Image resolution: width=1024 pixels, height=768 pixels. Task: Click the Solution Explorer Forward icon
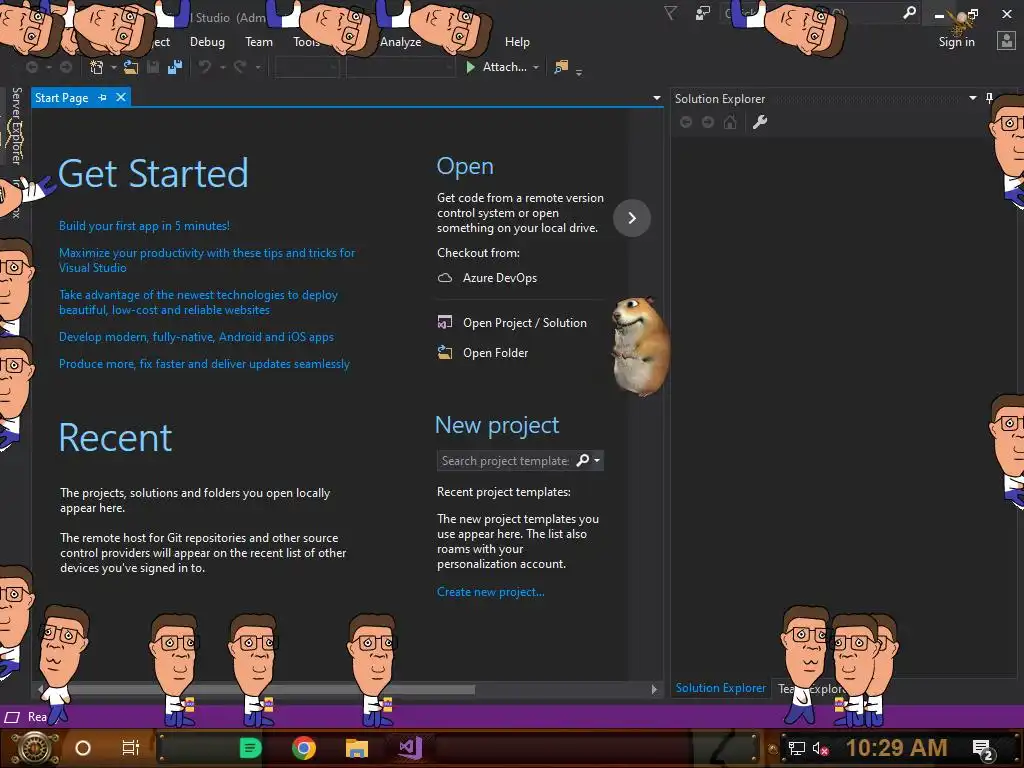(x=708, y=122)
